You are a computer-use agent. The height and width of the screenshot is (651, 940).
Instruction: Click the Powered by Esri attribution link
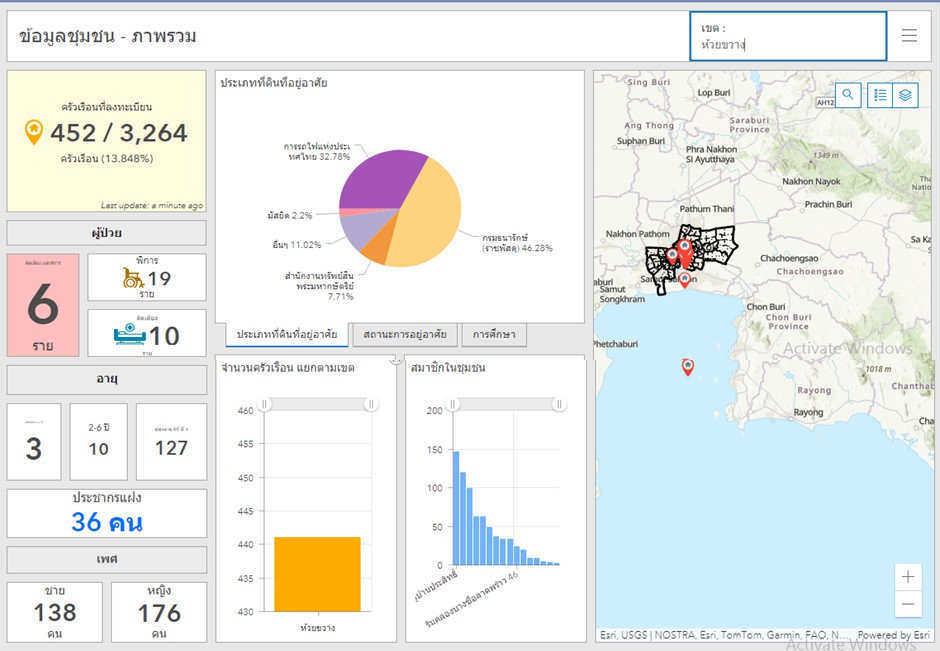(x=893, y=635)
